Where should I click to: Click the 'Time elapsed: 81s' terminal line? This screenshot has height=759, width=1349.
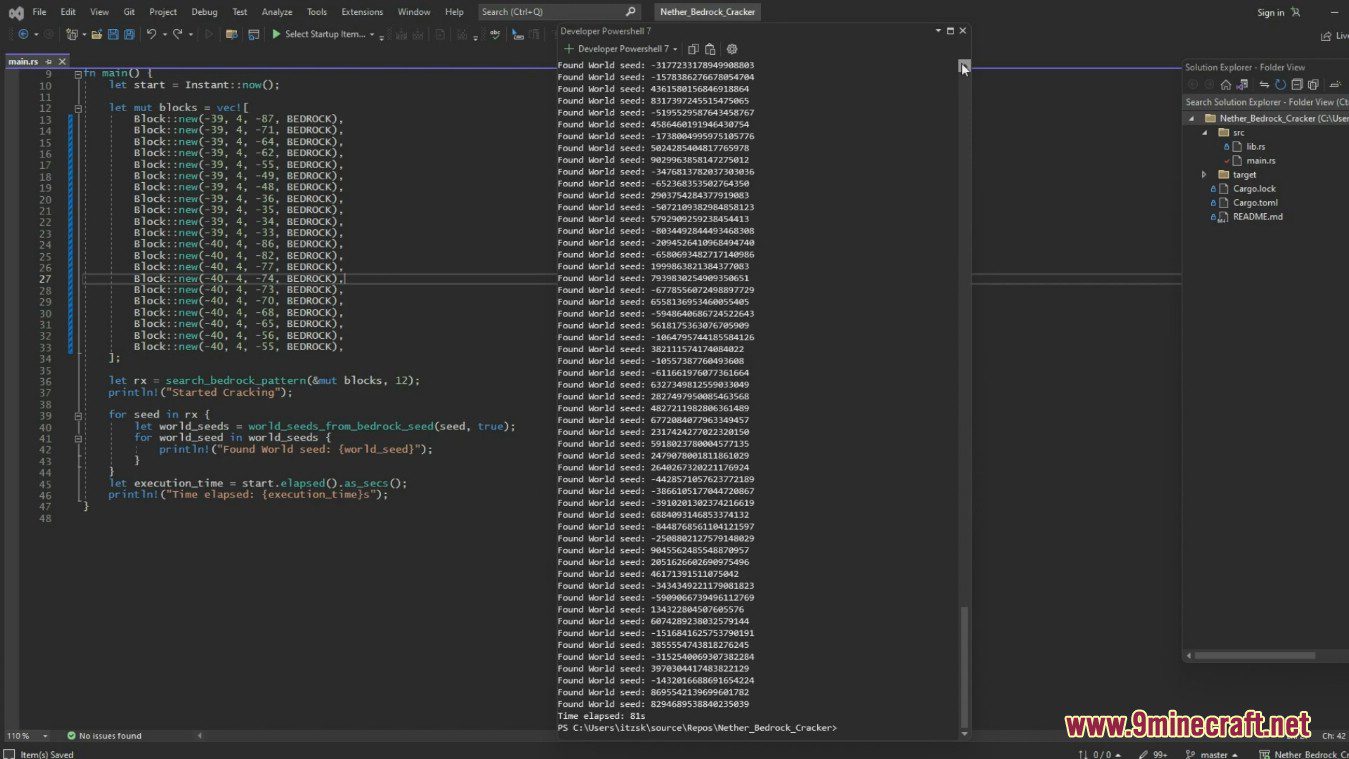tap(601, 716)
